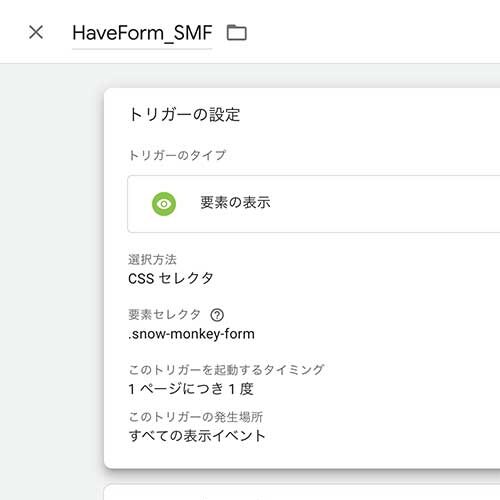Screen dimensions: 500x500
Task: Click the すべての表示イベント firing condition value
Action: click(x=197, y=436)
